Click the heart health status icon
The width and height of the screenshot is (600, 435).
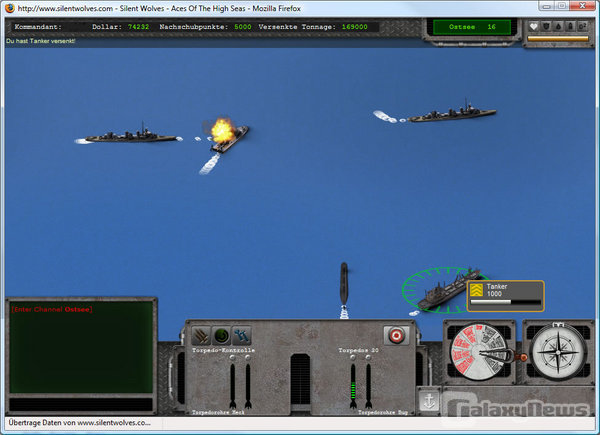(x=534, y=27)
